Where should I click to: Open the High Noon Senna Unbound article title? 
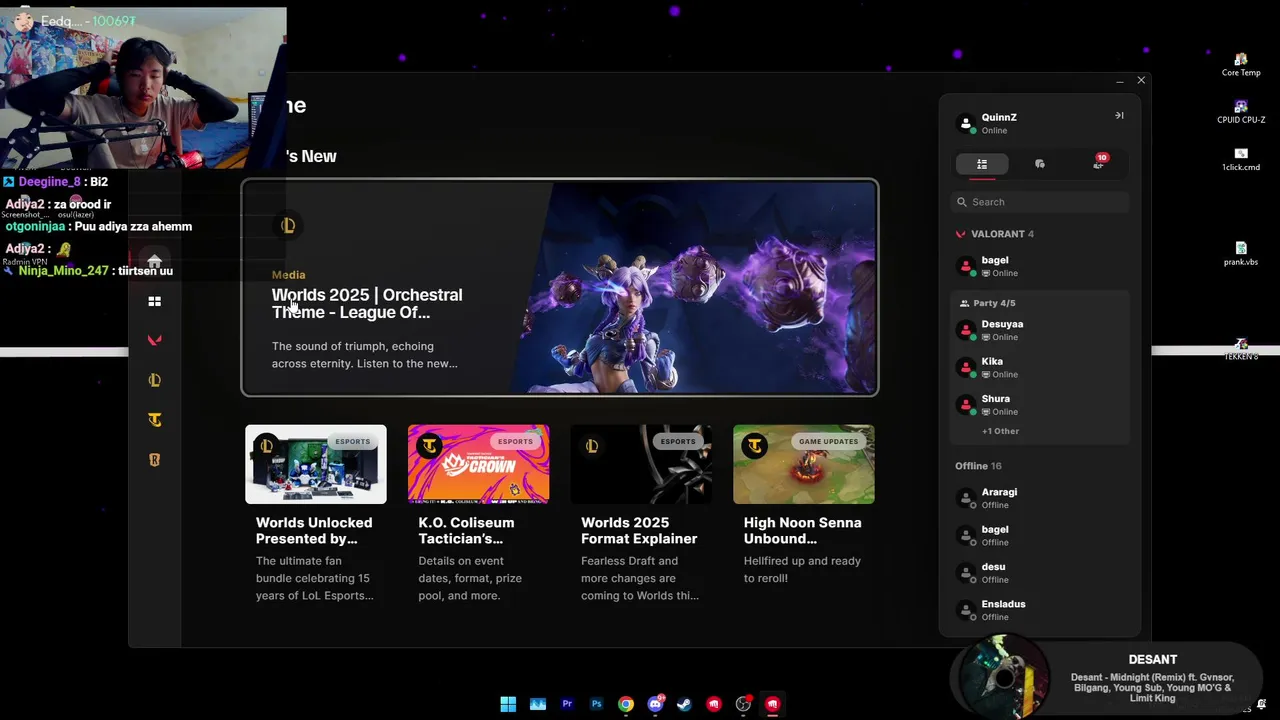[802, 530]
